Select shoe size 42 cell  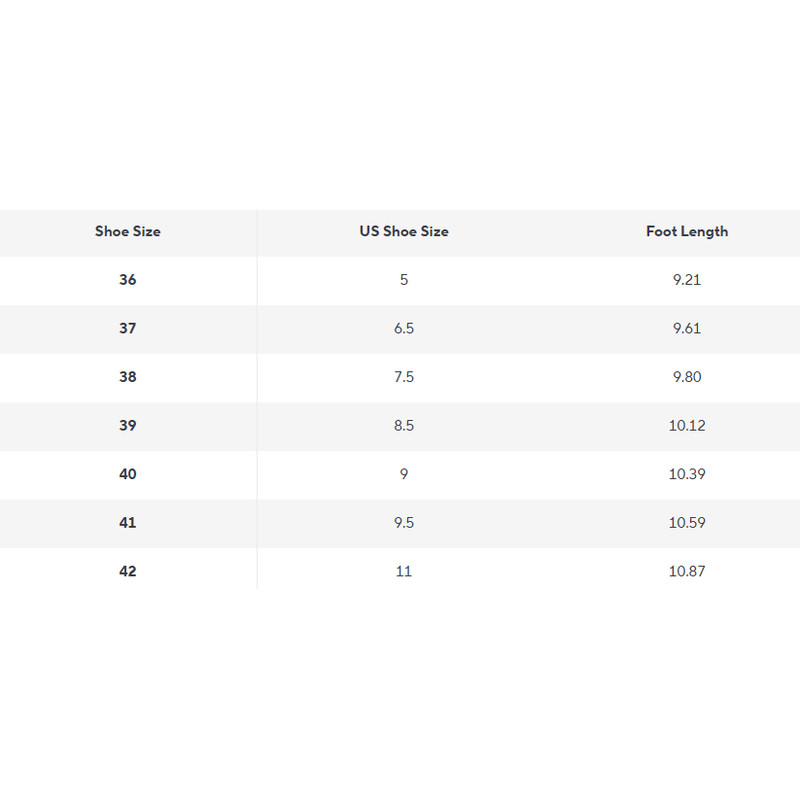click(128, 571)
